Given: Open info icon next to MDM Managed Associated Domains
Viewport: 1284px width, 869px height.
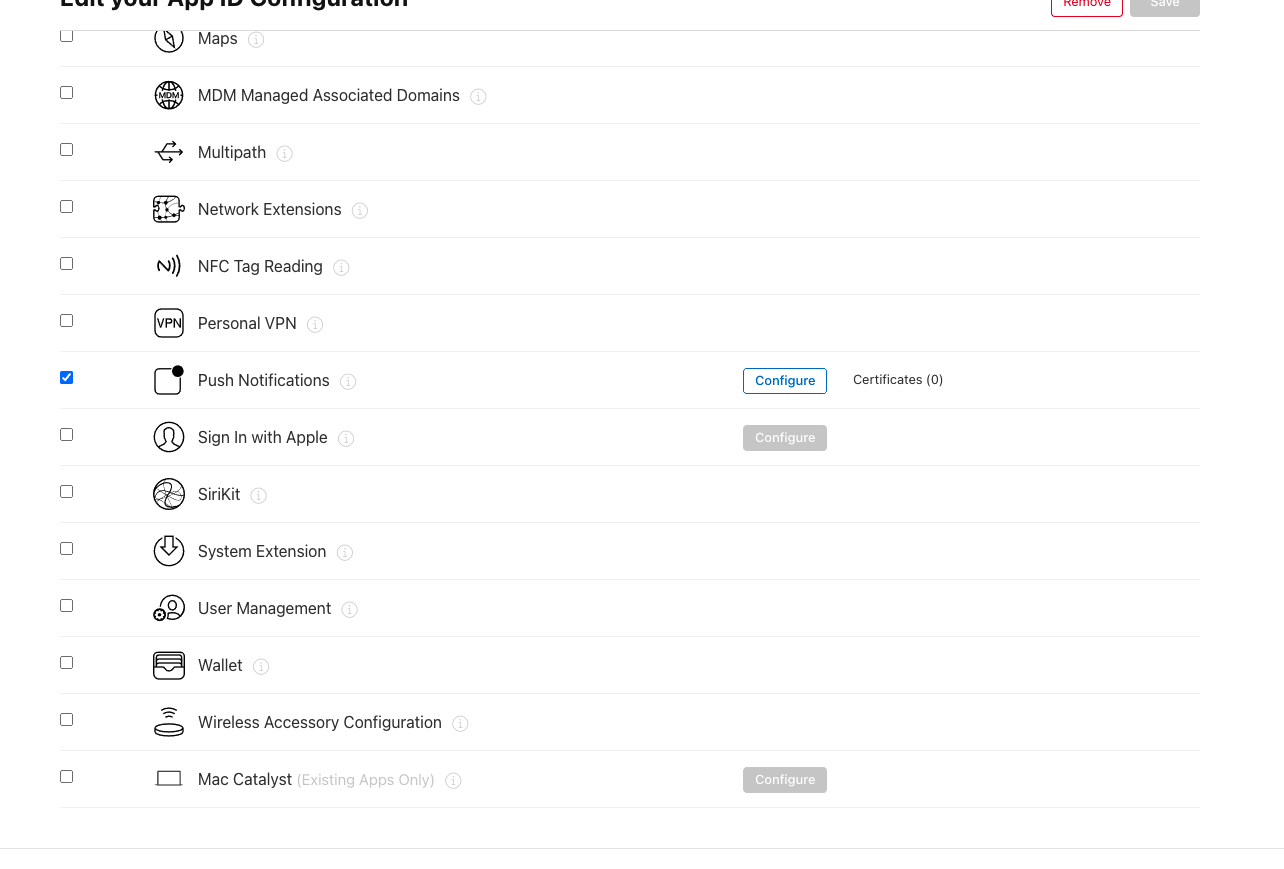Looking at the screenshot, I should pos(478,96).
